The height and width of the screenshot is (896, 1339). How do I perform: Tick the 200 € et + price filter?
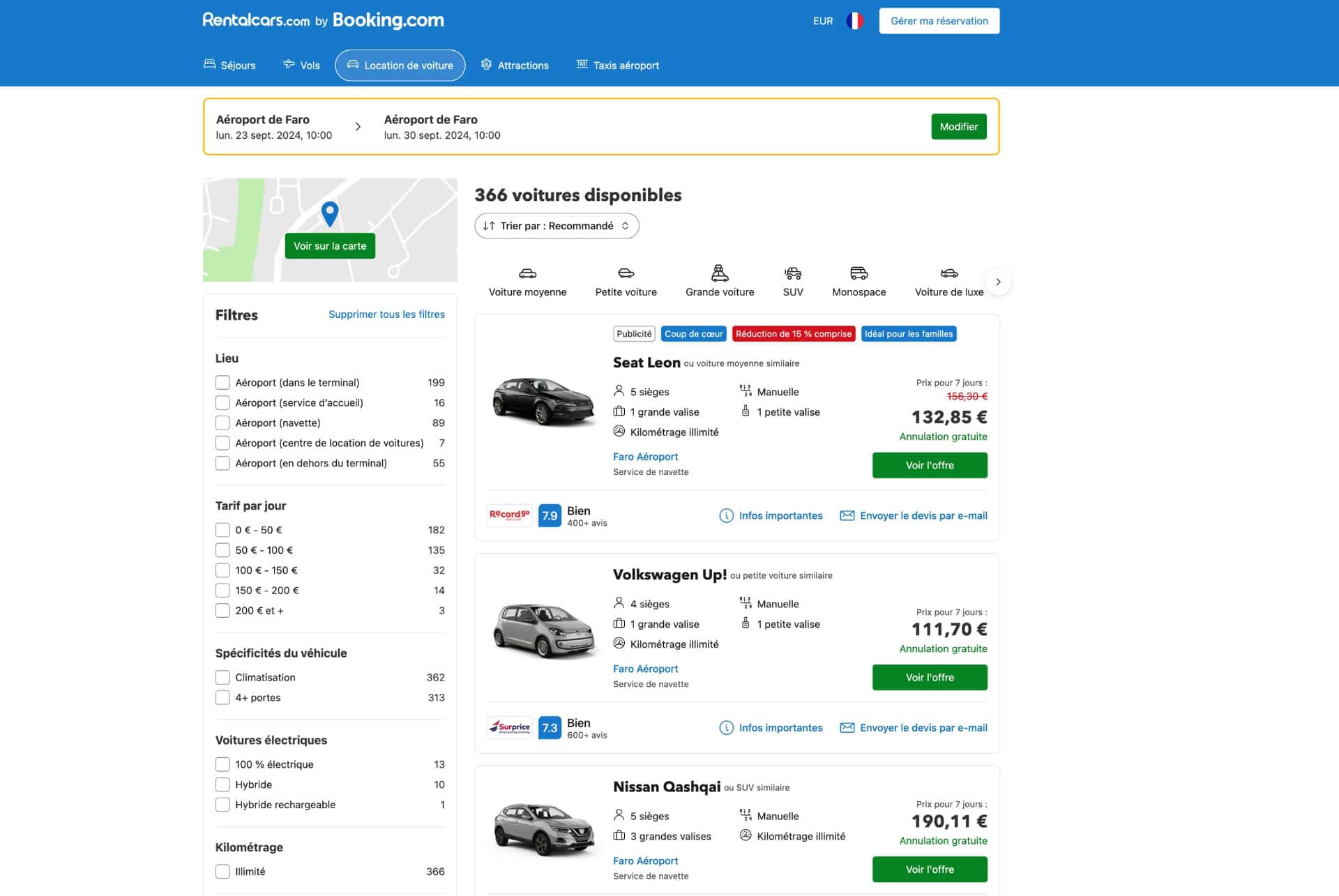tap(222, 611)
